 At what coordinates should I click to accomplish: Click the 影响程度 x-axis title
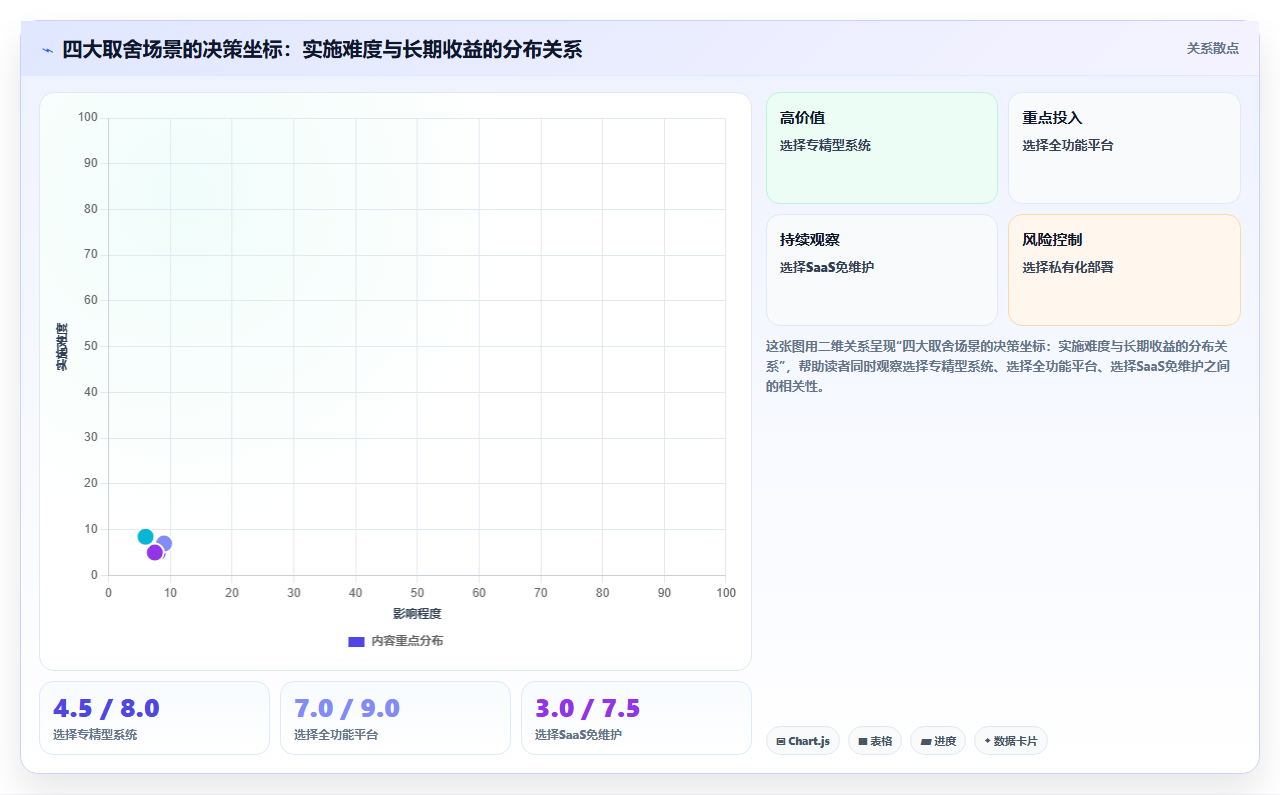(417, 613)
